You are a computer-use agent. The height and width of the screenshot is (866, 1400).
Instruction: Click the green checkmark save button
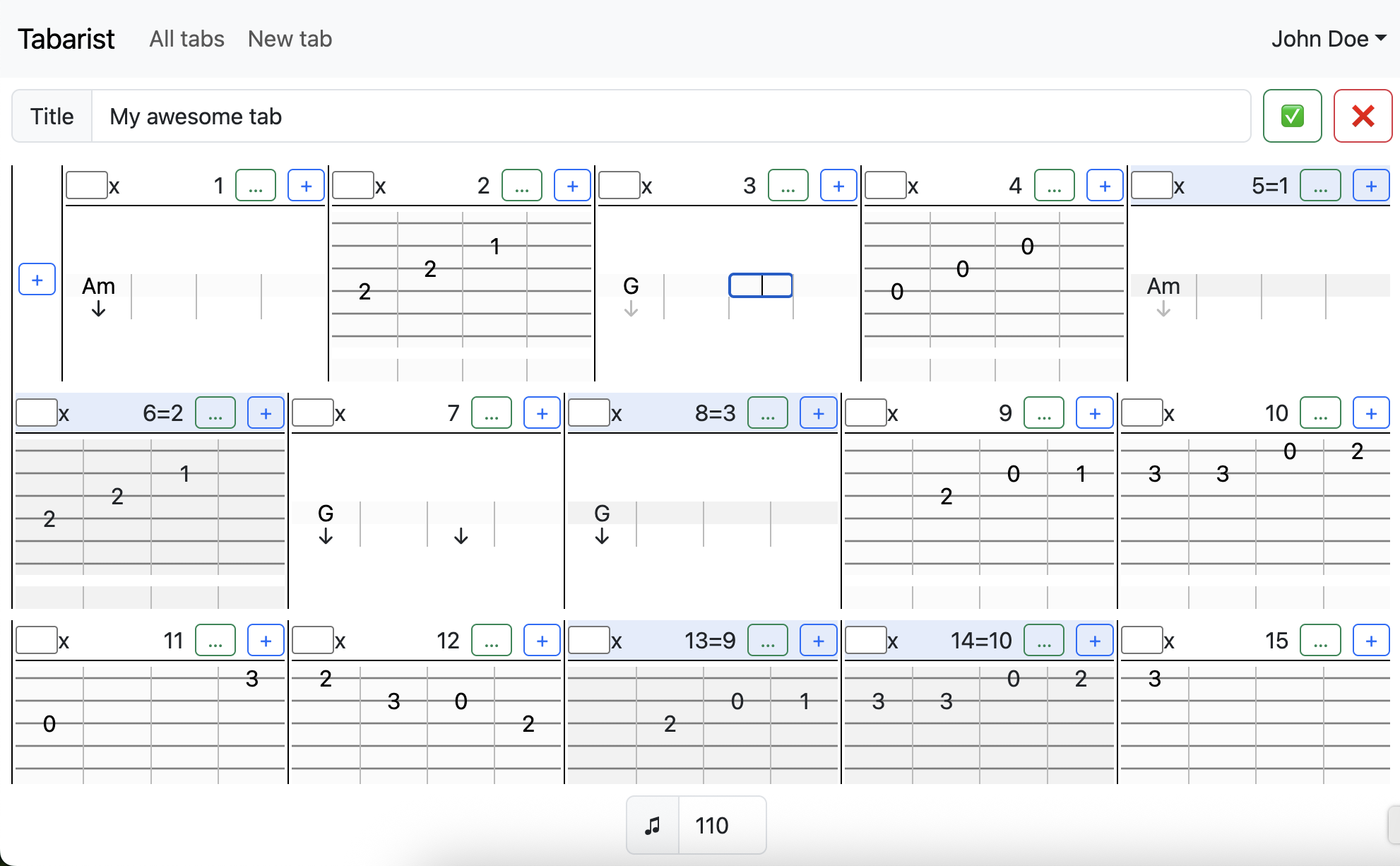click(1292, 116)
